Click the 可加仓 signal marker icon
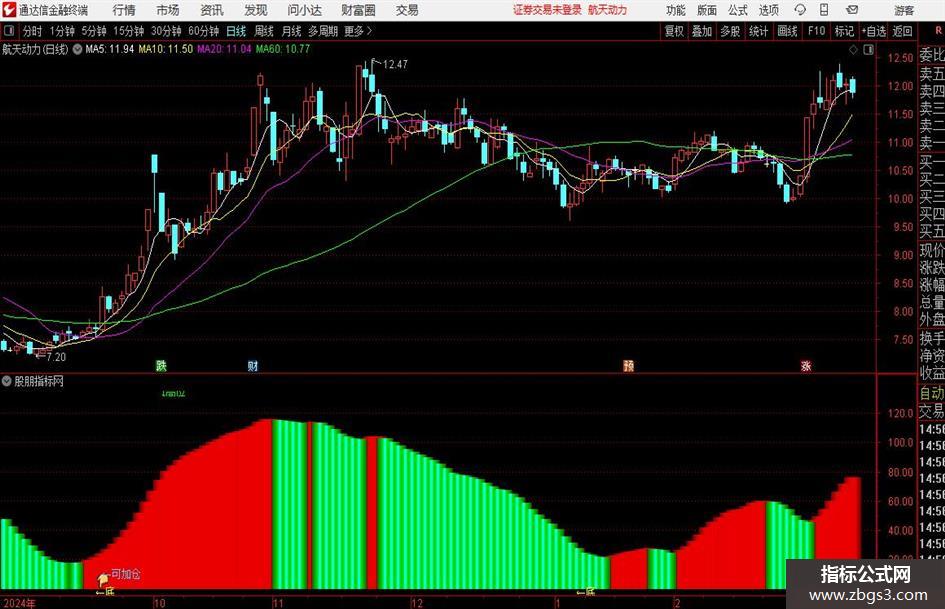 point(103,579)
